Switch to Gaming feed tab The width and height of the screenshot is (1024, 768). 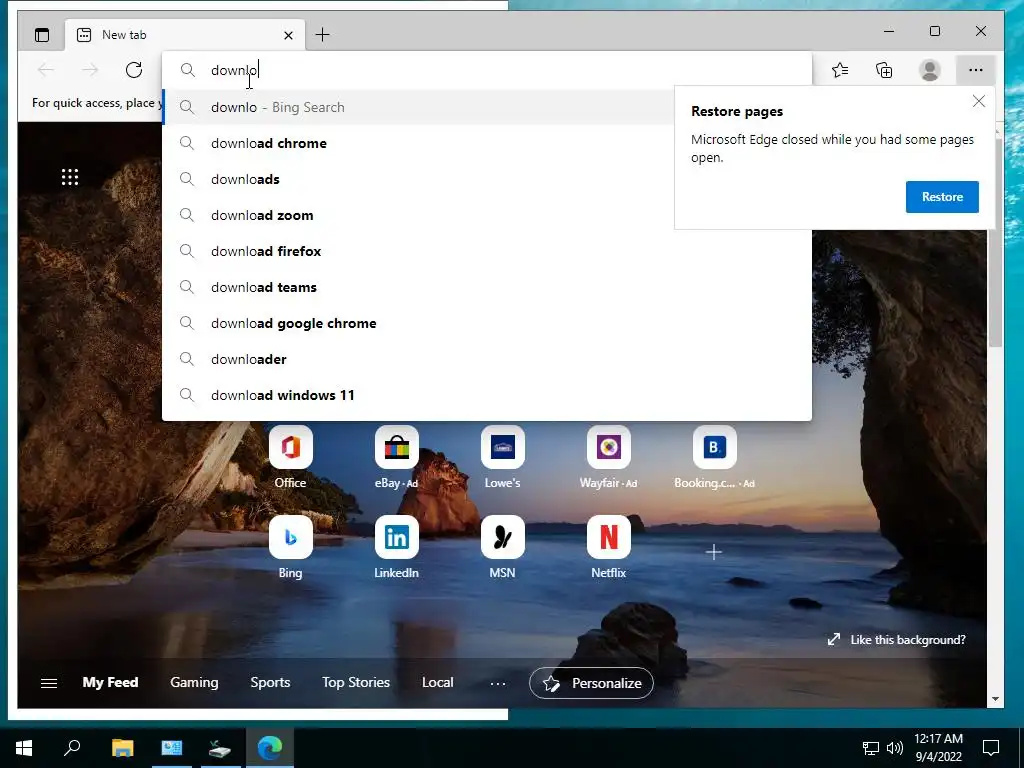point(194,682)
